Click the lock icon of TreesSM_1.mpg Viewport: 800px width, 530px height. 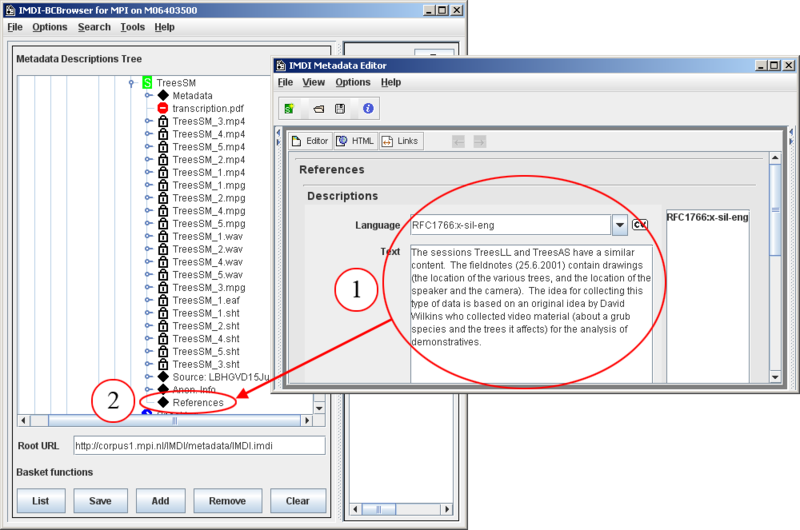163,185
